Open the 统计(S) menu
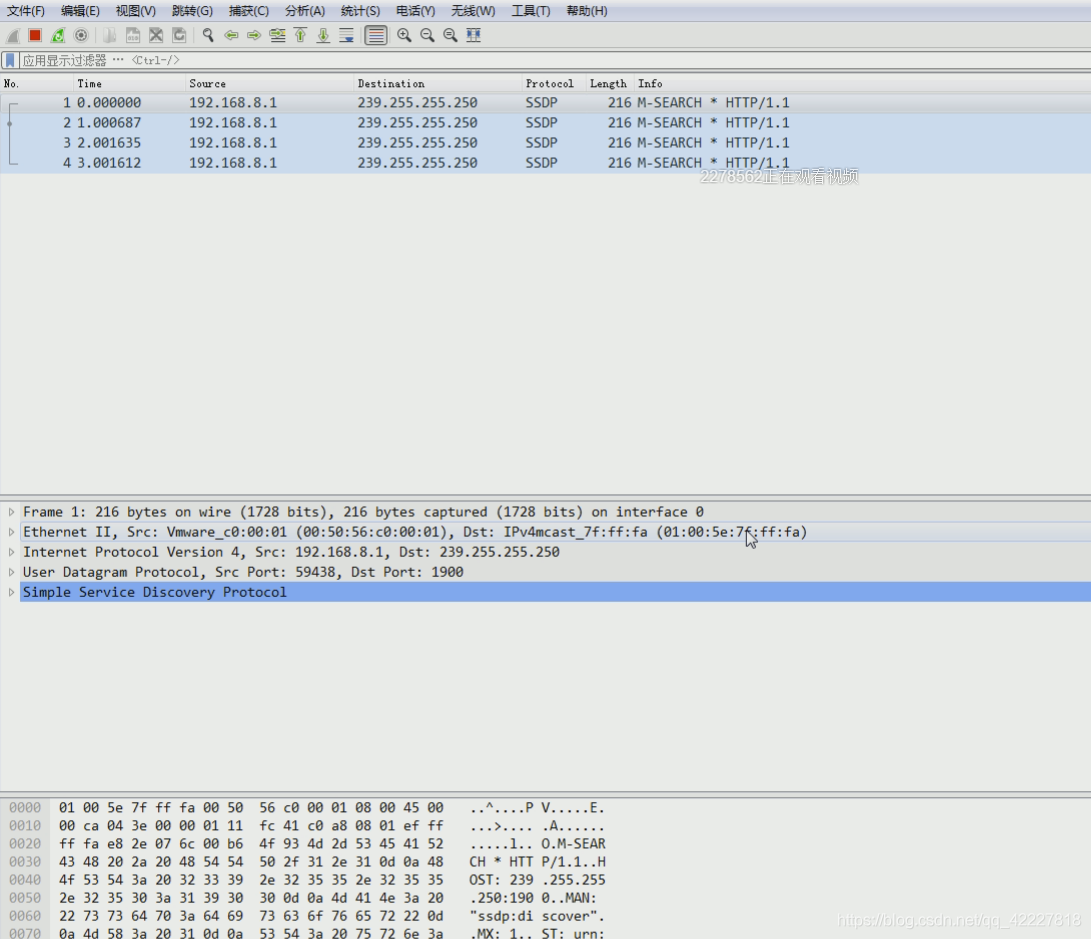Image resolution: width=1091 pixels, height=939 pixels. [360, 11]
